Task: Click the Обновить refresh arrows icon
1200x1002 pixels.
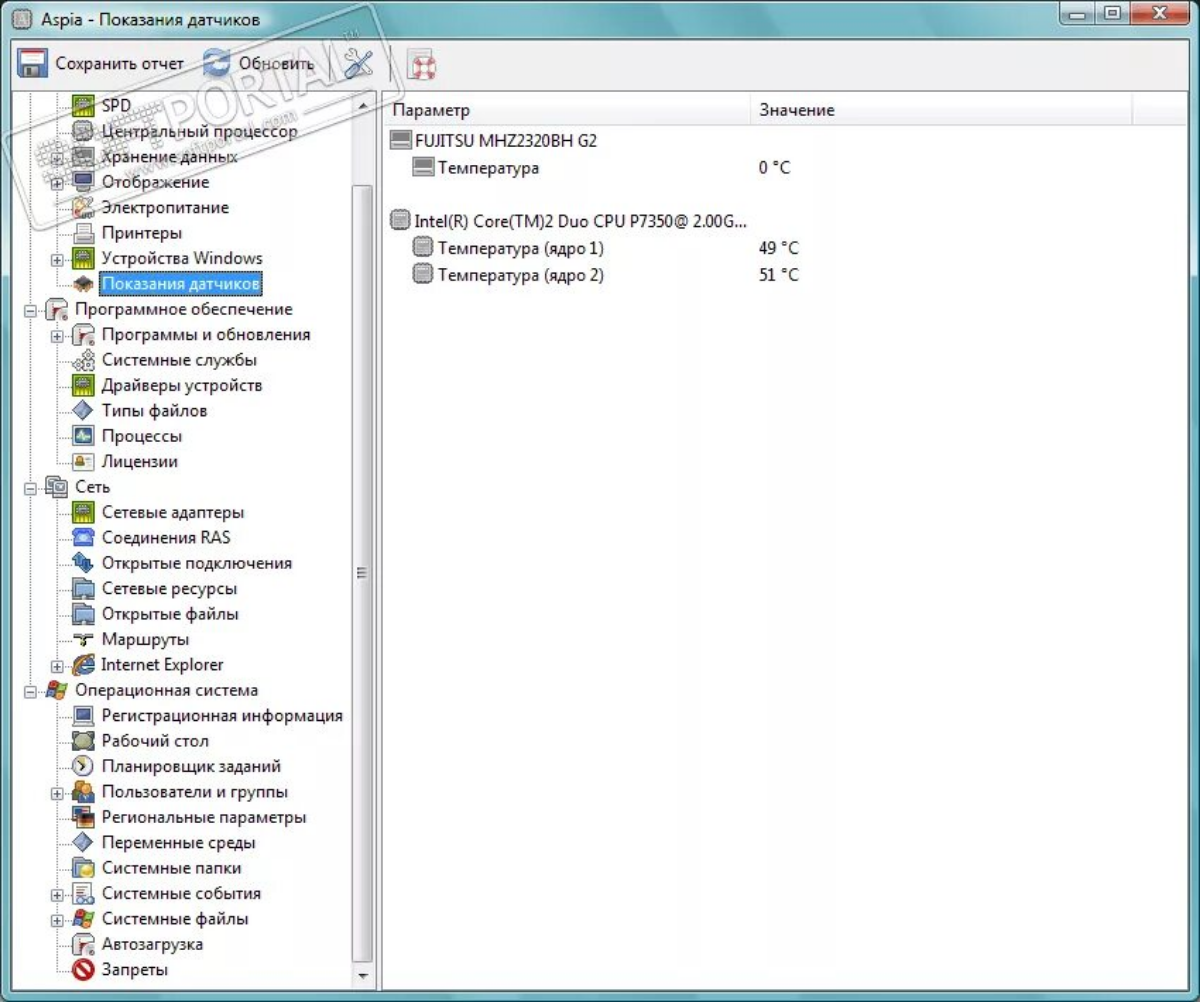Action: (216, 64)
